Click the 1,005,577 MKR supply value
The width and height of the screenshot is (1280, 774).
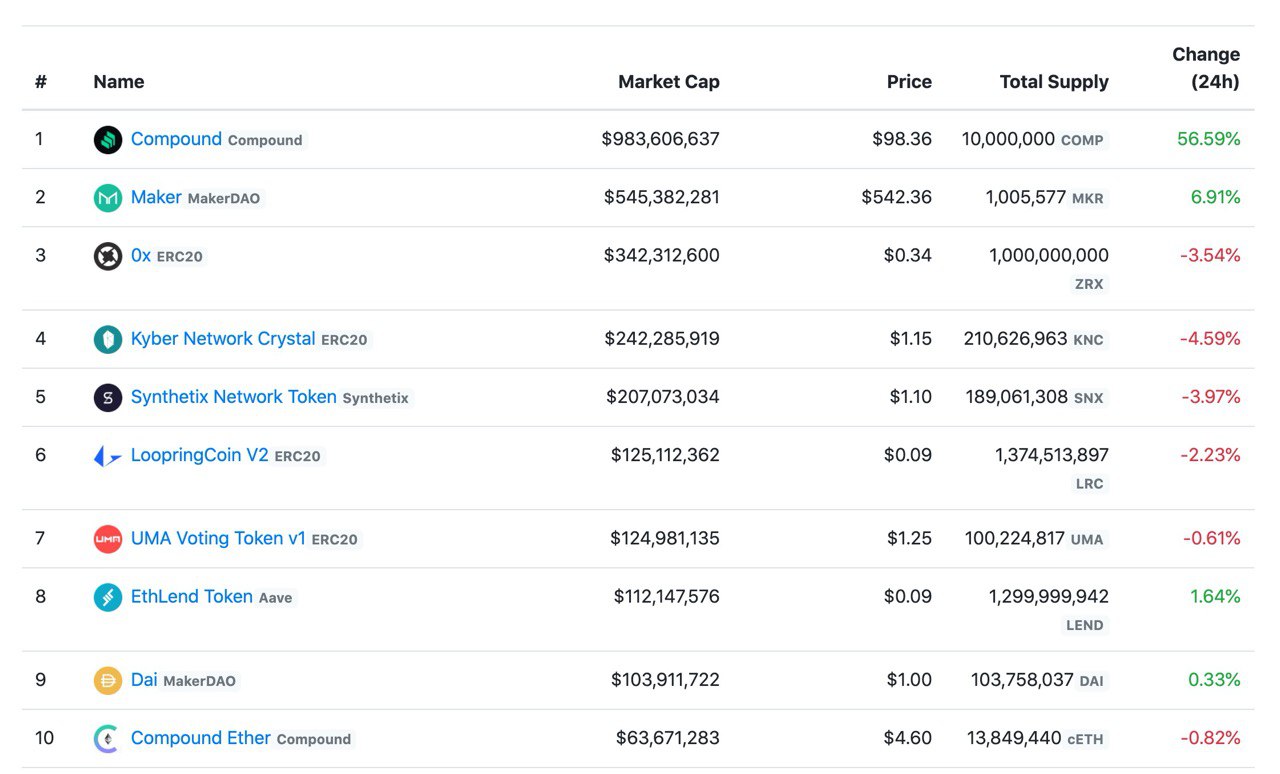tap(1046, 197)
